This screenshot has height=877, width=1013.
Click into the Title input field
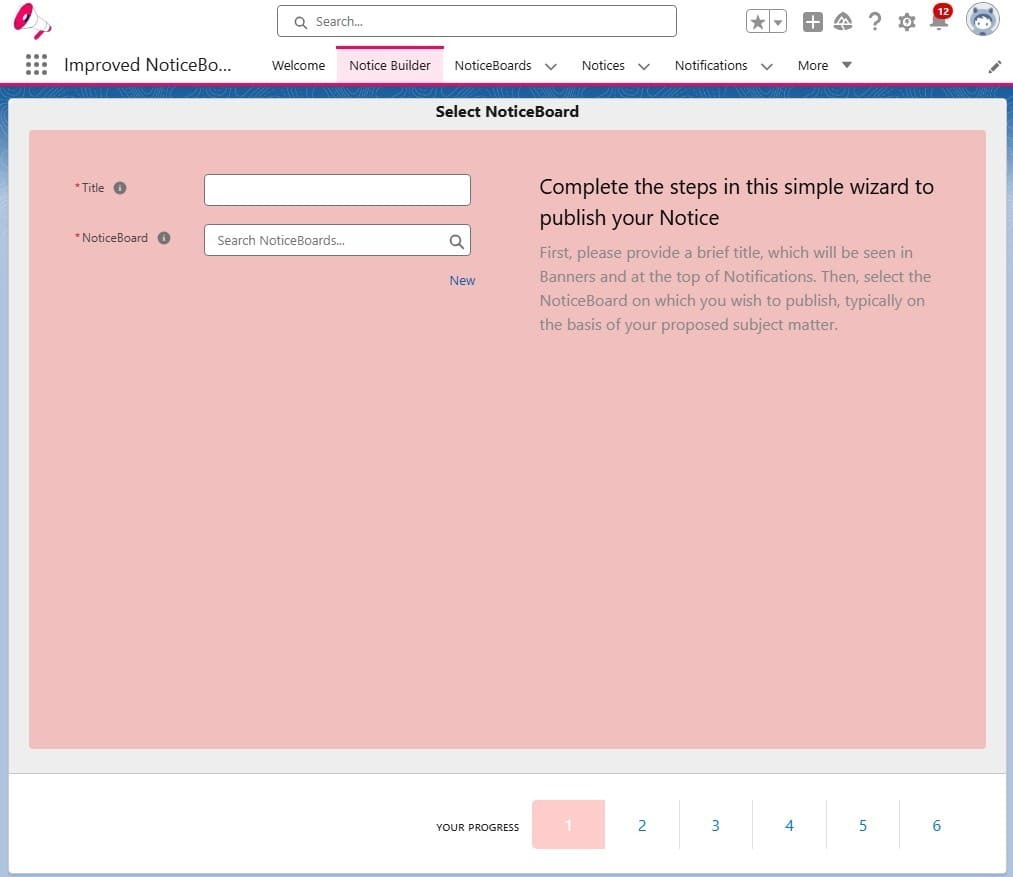337,190
